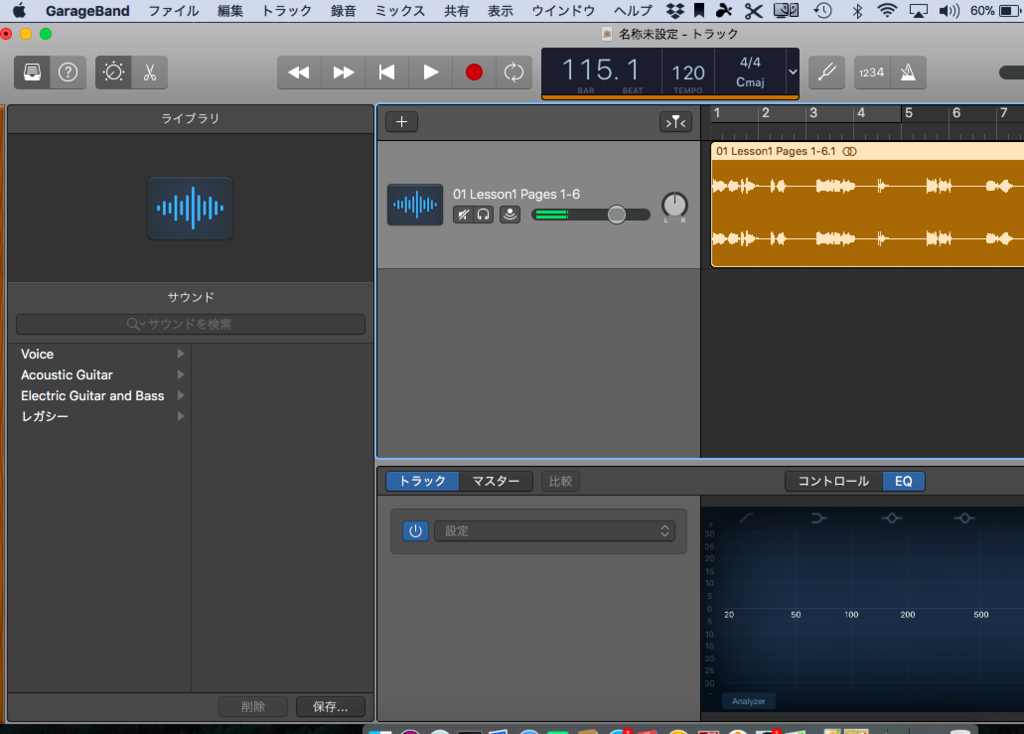Open the Tuner button
The width and height of the screenshot is (1024, 734).
pos(827,72)
